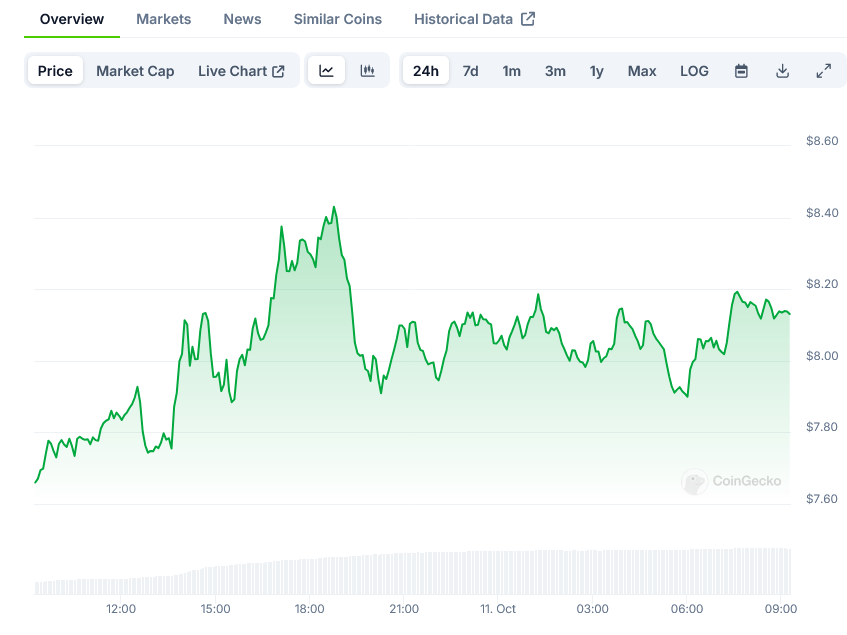The image size is (847, 635).
Task: Open the Historical Data link
Action: [474, 19]
